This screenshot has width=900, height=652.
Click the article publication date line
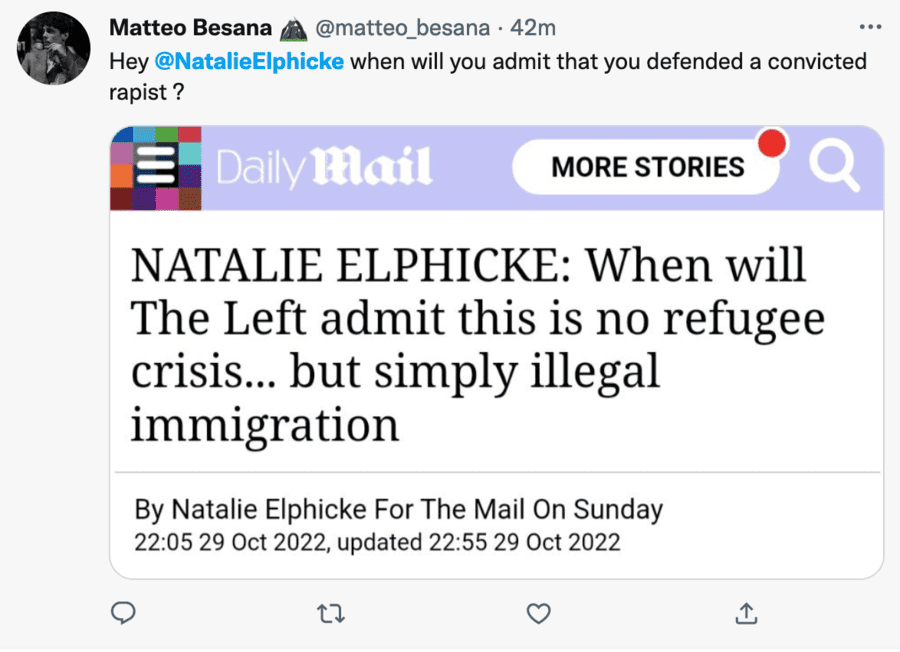click(x=377, y=543)
